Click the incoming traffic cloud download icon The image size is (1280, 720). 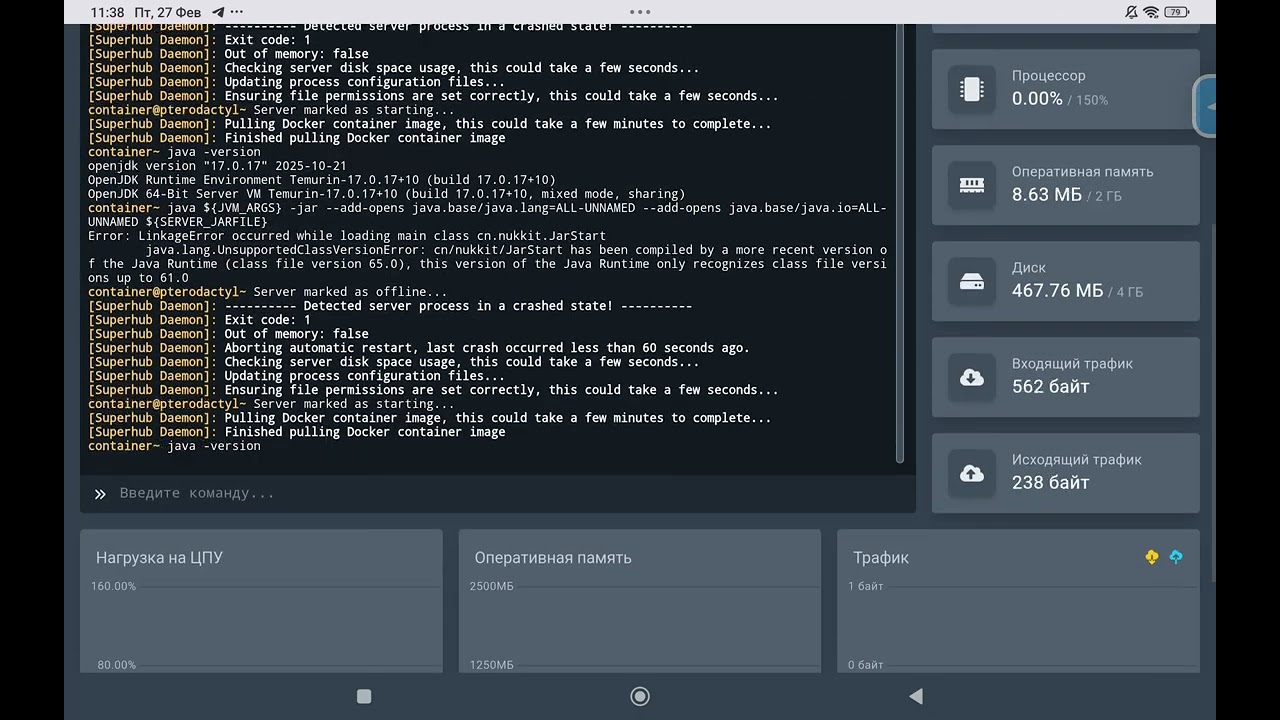coord(971,377)
